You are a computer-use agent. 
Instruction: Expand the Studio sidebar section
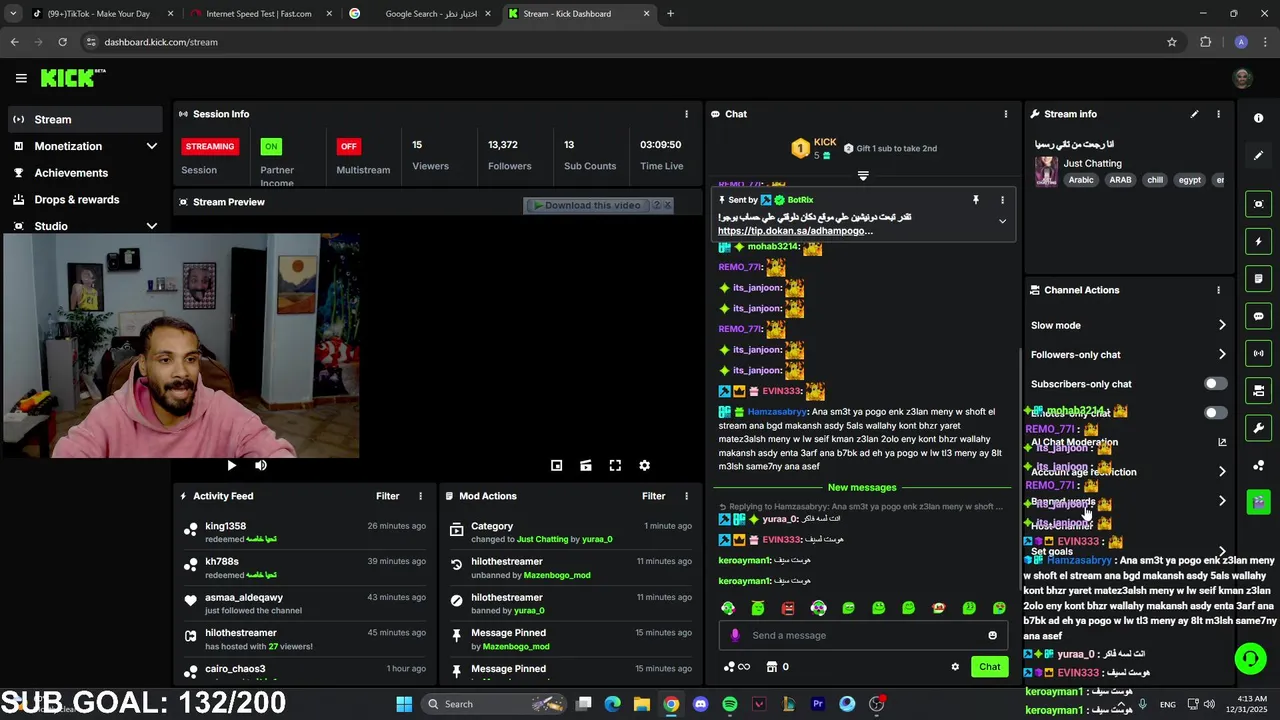tap(152, 226)
